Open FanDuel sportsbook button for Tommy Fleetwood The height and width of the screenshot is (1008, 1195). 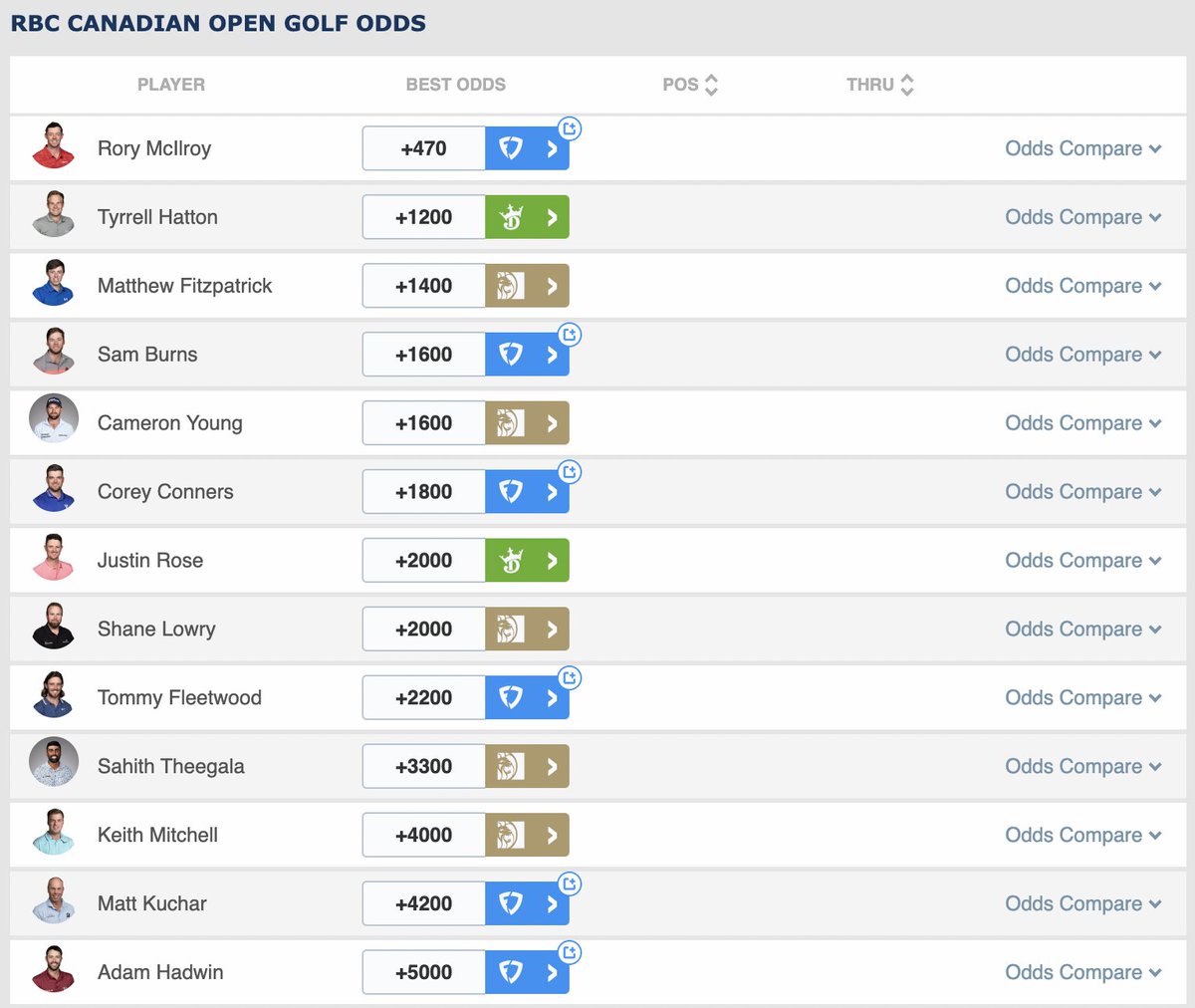click(x=527, y=698)
